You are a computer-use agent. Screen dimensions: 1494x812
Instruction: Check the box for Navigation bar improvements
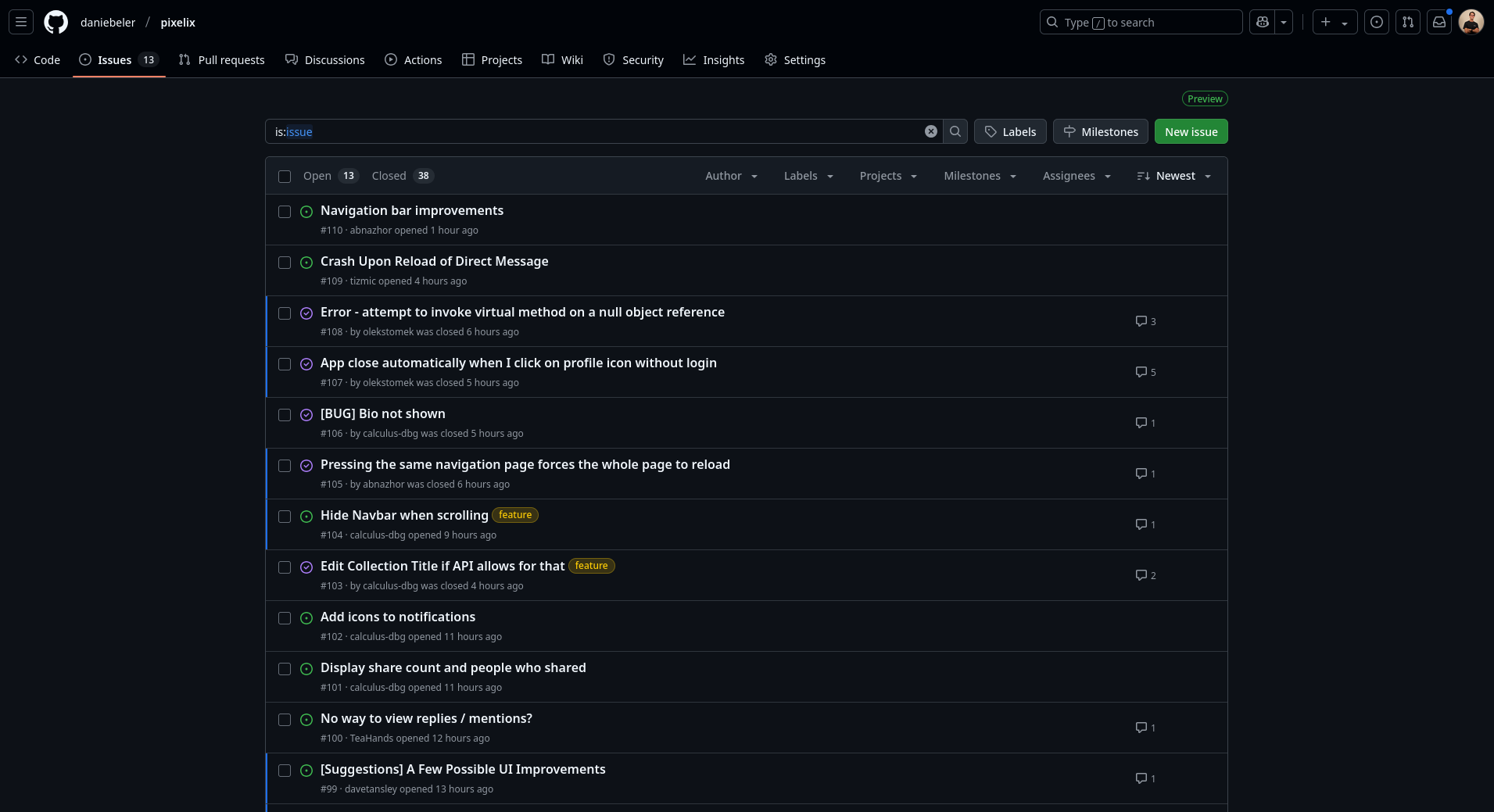pos(285,212)
